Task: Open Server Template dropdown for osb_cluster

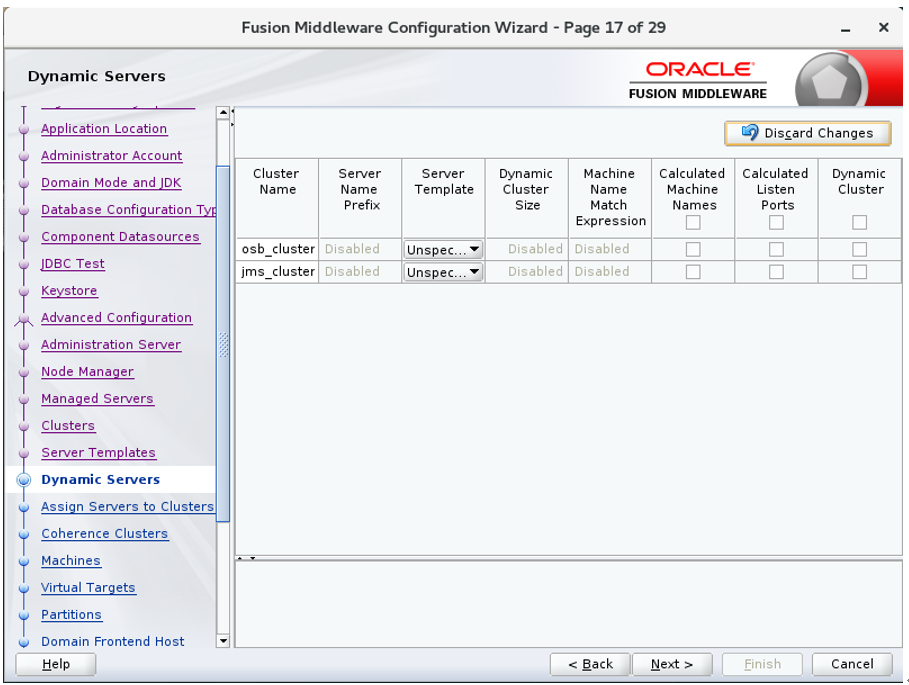Action: [x=443, y=250]
